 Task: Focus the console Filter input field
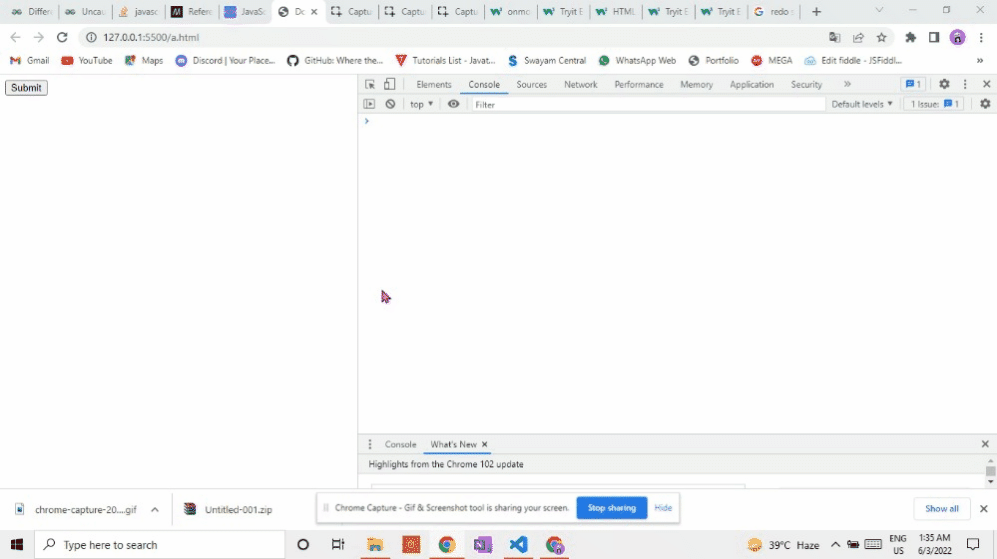[x=647, y=104]
